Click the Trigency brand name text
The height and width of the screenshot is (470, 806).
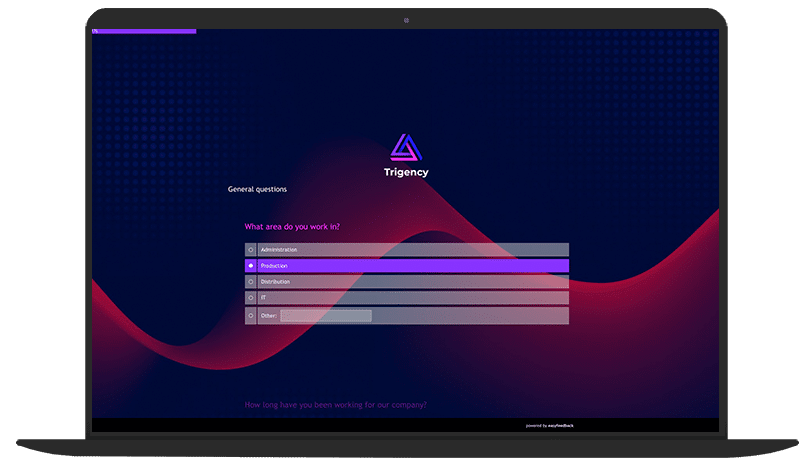pos(406,172)
